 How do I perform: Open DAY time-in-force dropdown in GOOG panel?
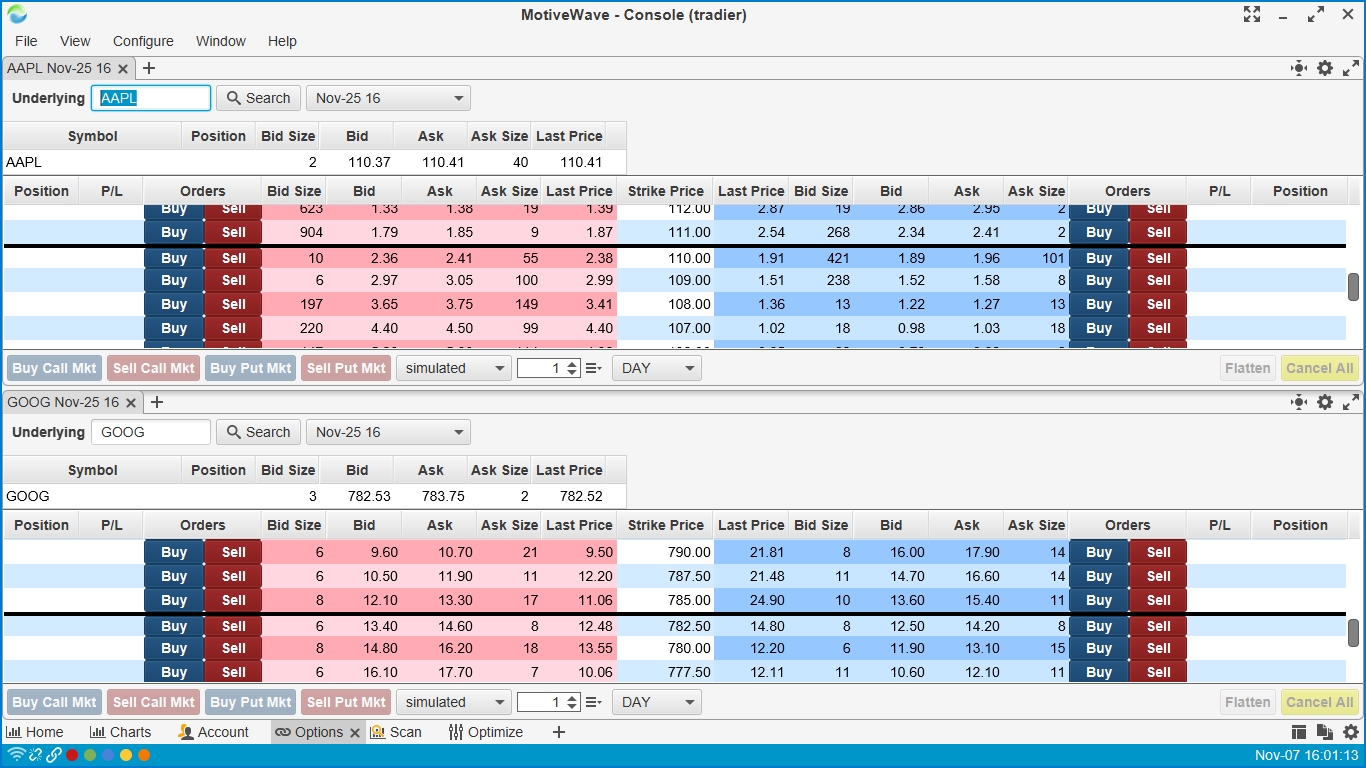pos(657,702)
